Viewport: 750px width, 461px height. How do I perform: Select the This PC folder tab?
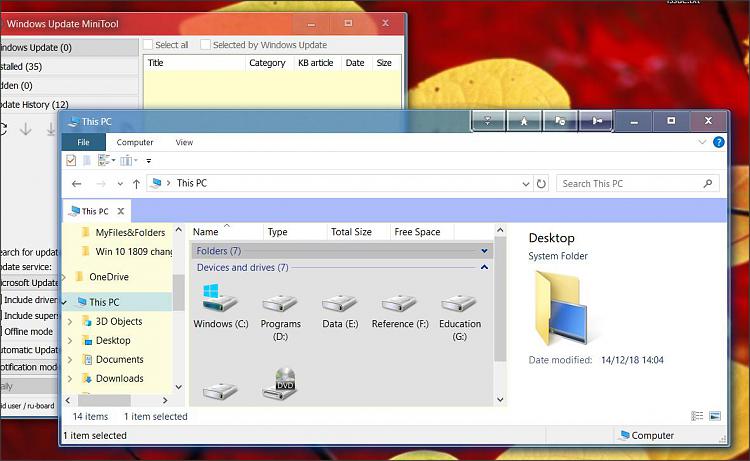tap(95, 211)
